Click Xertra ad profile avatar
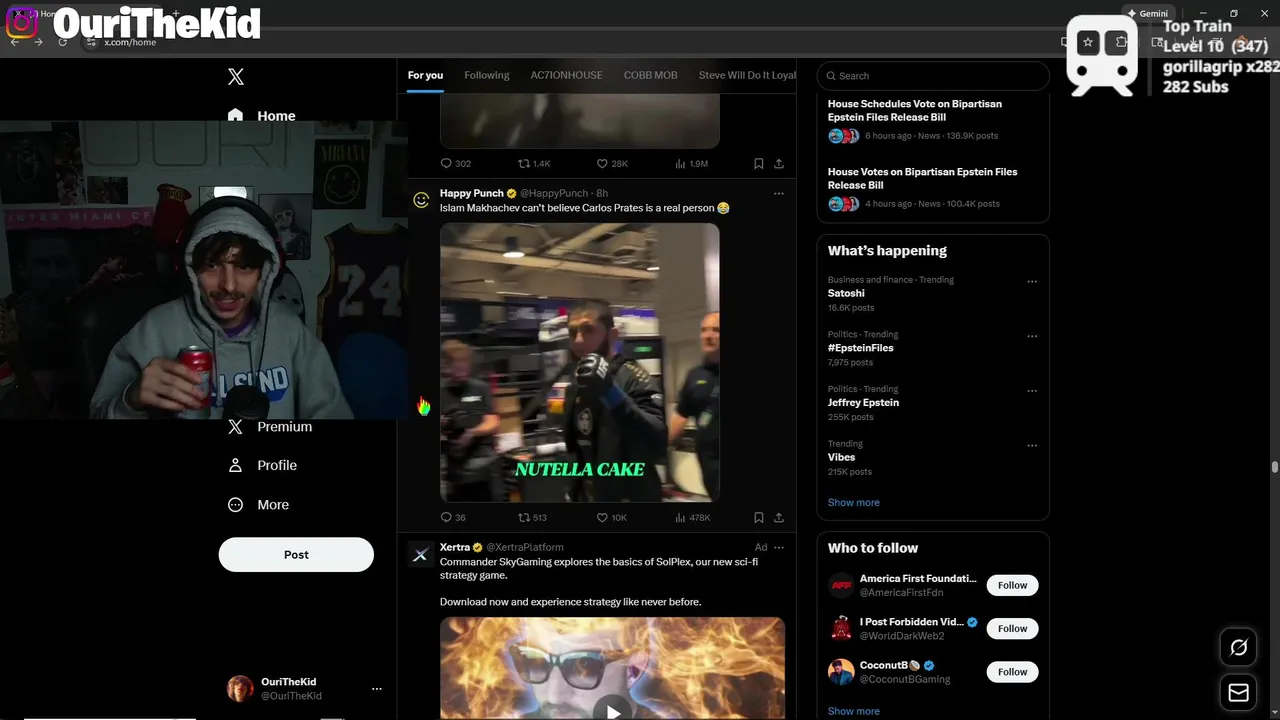Image resolution: width=1280 pixels, height=720 pixels. click(421, 554)
